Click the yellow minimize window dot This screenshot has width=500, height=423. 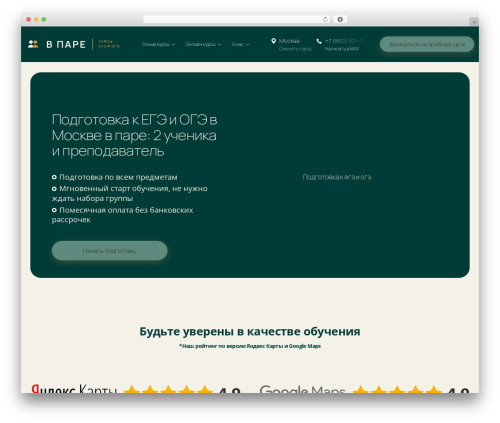tap(36, 19)
